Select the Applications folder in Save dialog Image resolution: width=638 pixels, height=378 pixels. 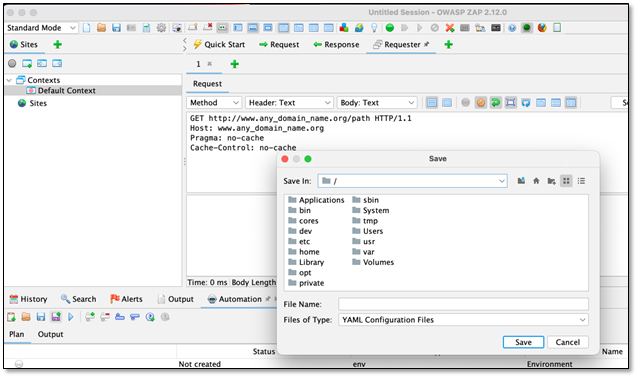[316, 200]
